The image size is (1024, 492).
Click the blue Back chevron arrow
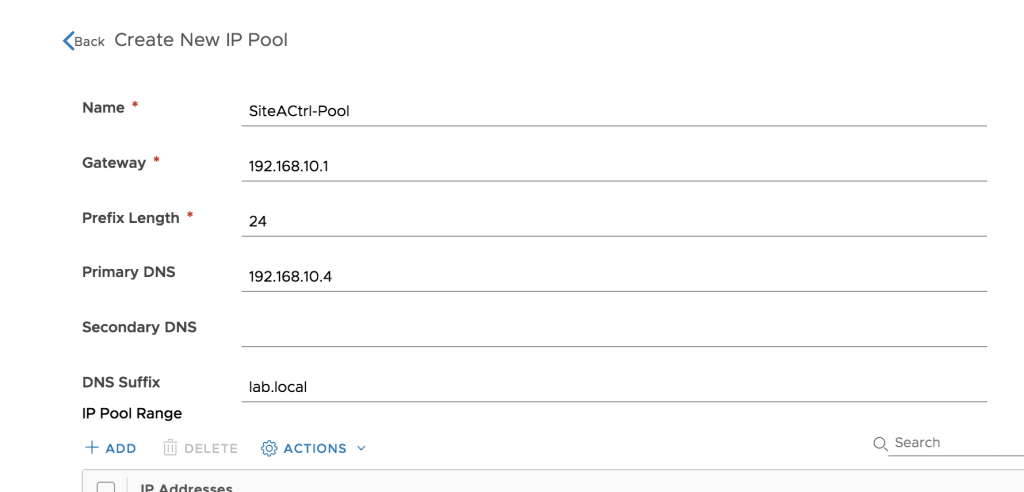coord(68,41)
